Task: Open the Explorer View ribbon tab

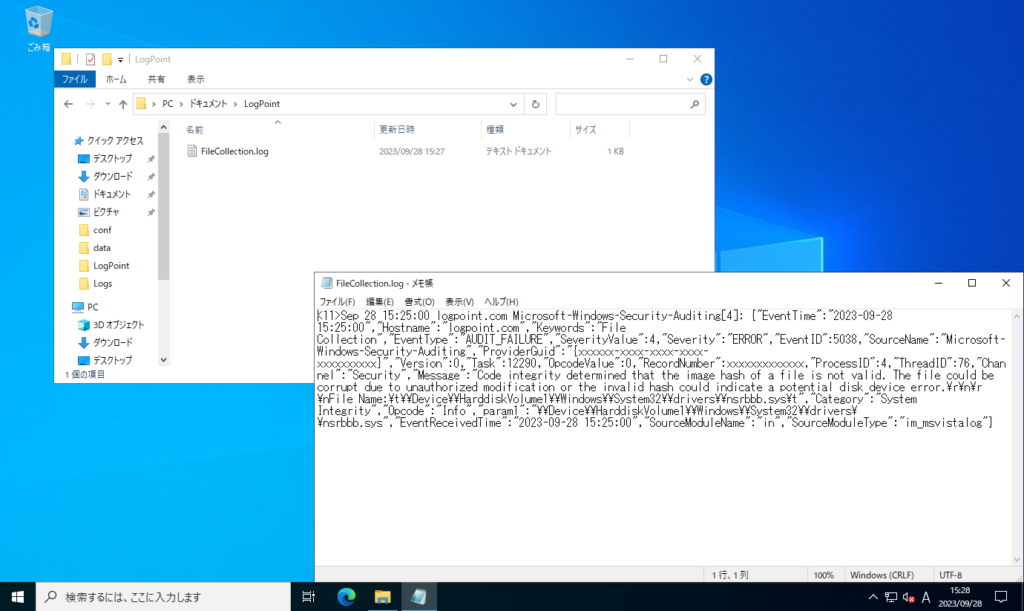Action: pos(196,80)
